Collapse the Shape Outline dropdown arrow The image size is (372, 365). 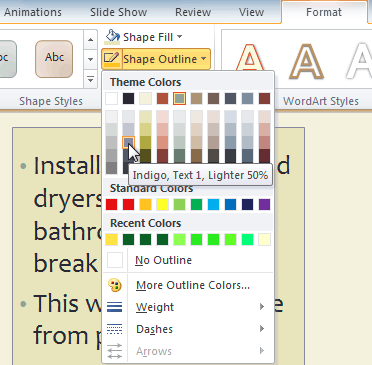[x=204, y=59]
